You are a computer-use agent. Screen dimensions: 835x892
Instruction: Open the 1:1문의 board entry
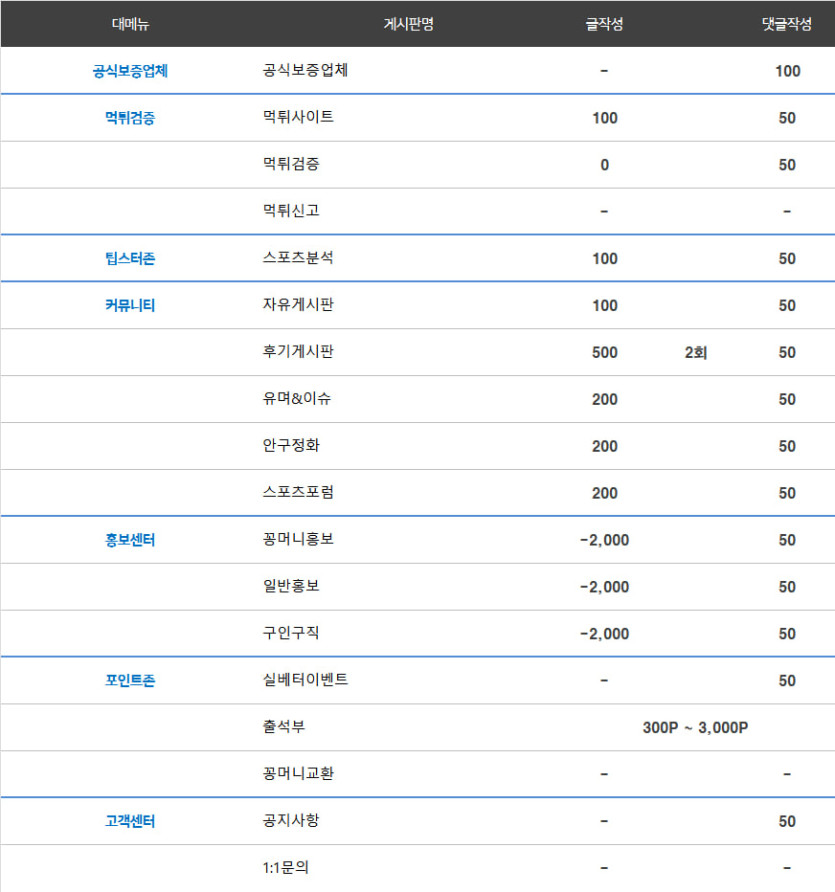pos(285,868)
